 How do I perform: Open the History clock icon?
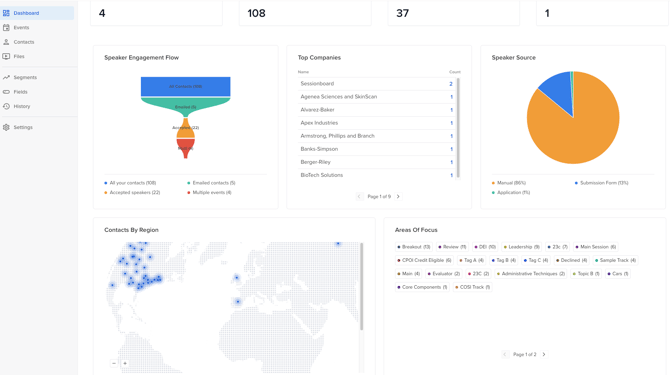(6, 106)
